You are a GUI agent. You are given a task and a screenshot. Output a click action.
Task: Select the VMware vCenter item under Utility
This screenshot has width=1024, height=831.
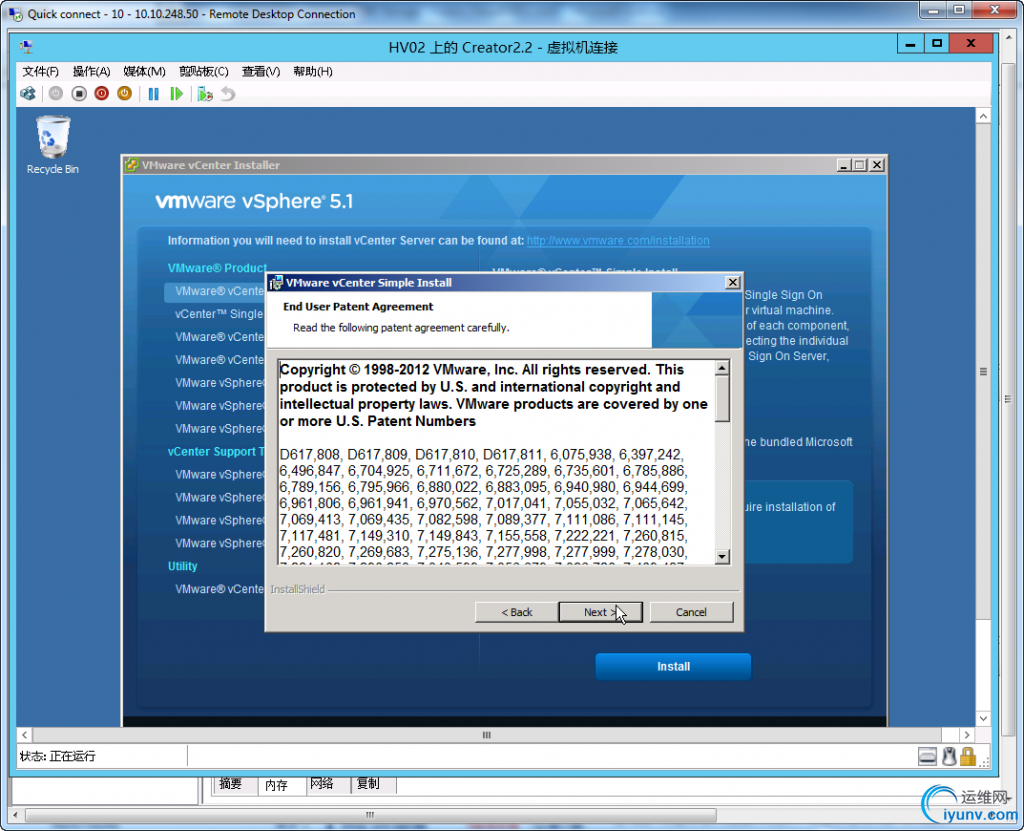click(x=219, y=589)
